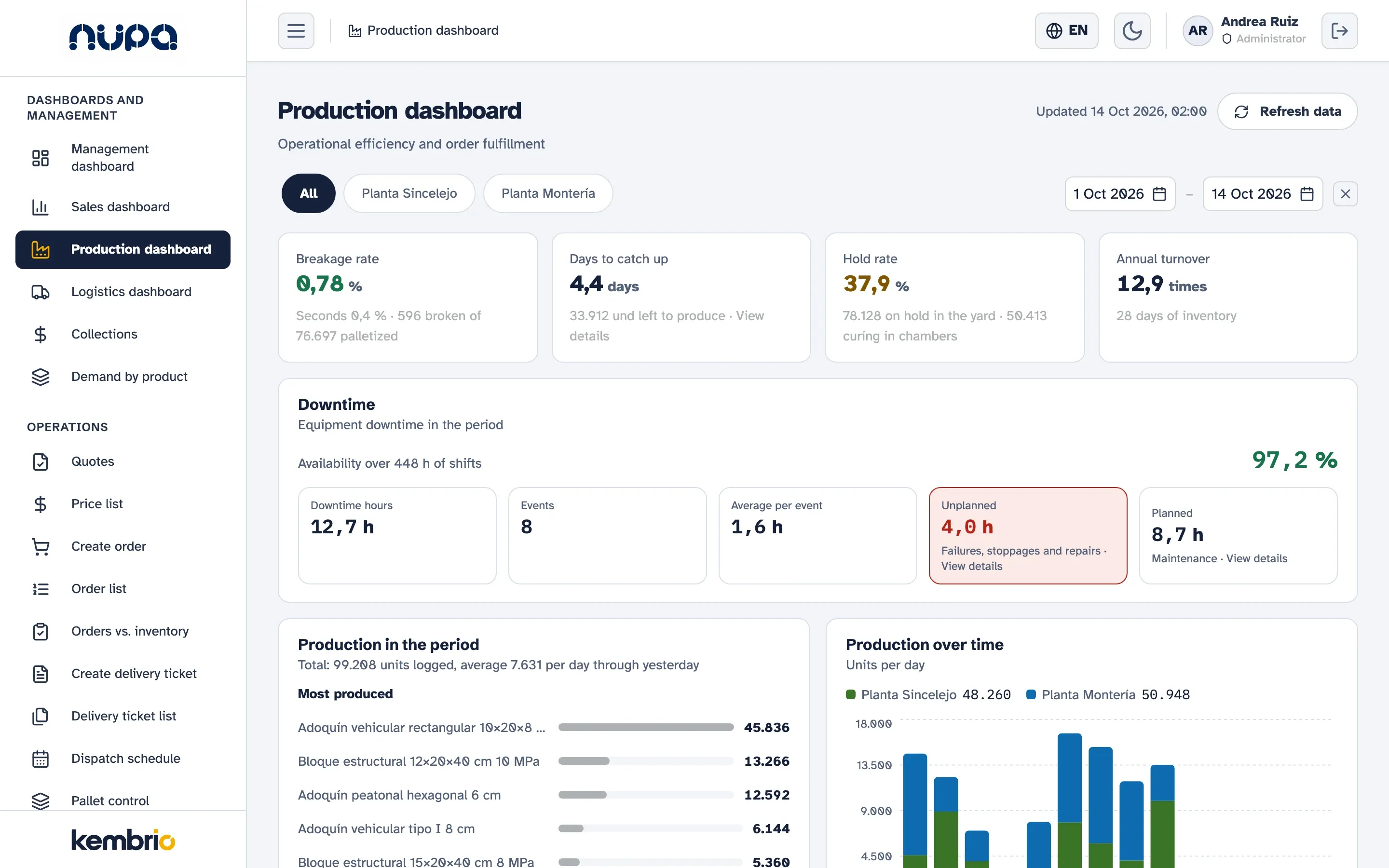1389x868 pixels.
Task: Click the refresh arrows icon
Action: [1241, 111]
